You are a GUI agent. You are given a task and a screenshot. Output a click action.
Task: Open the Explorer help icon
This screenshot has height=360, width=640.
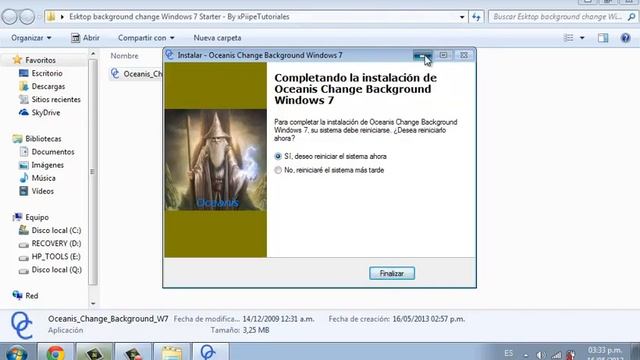point(625,38)
